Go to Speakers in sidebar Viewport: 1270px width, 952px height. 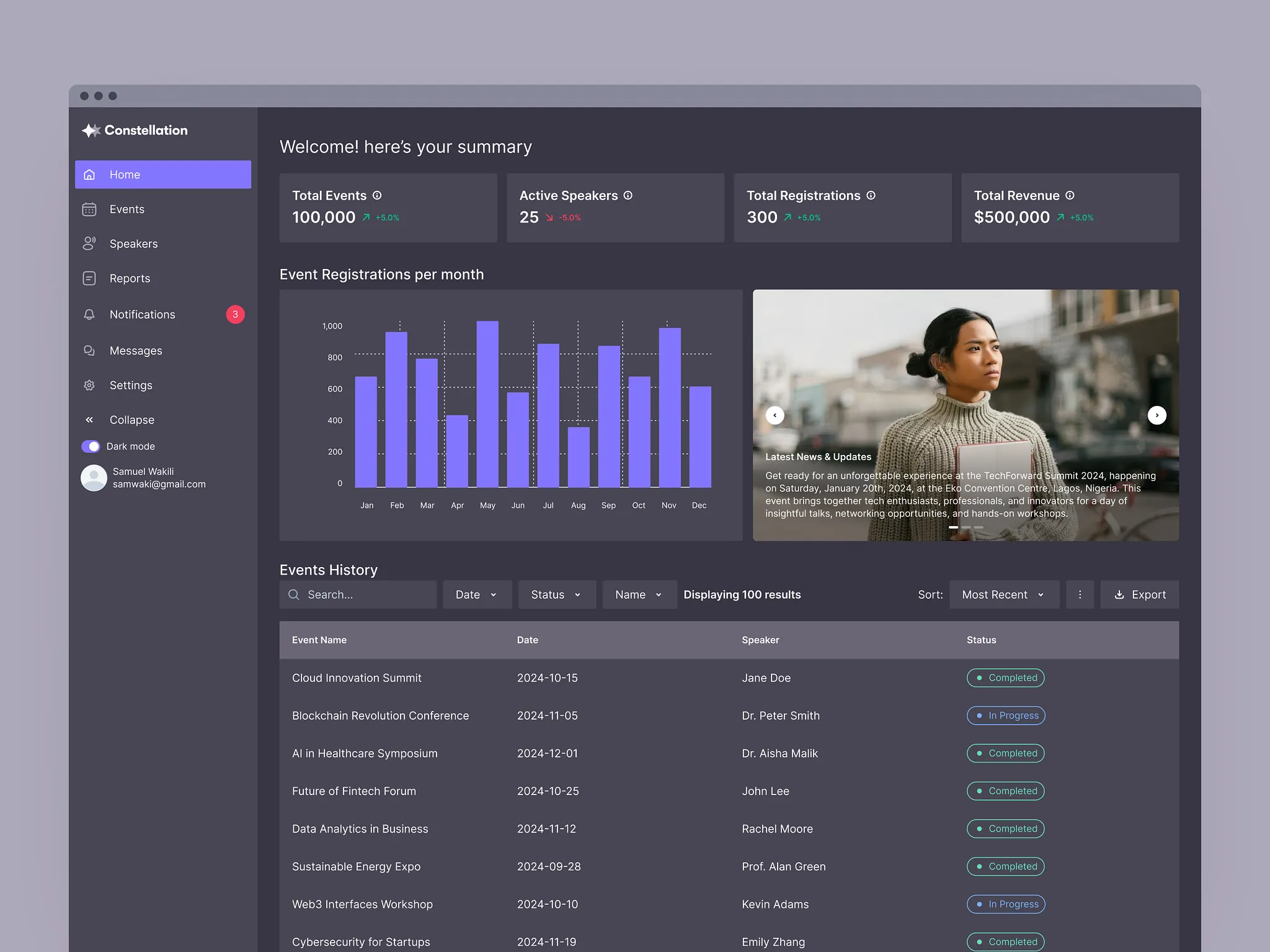133,244
